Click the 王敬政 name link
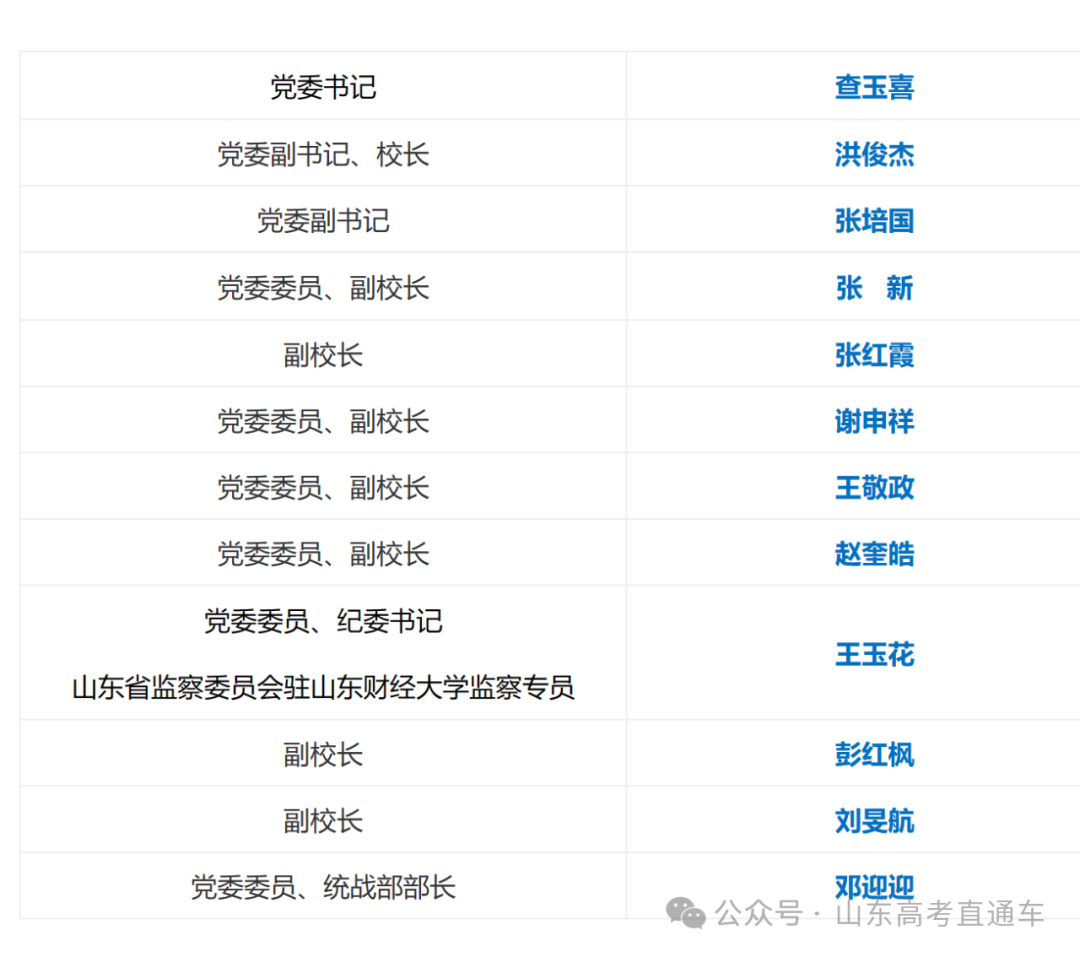 point(874,487)
